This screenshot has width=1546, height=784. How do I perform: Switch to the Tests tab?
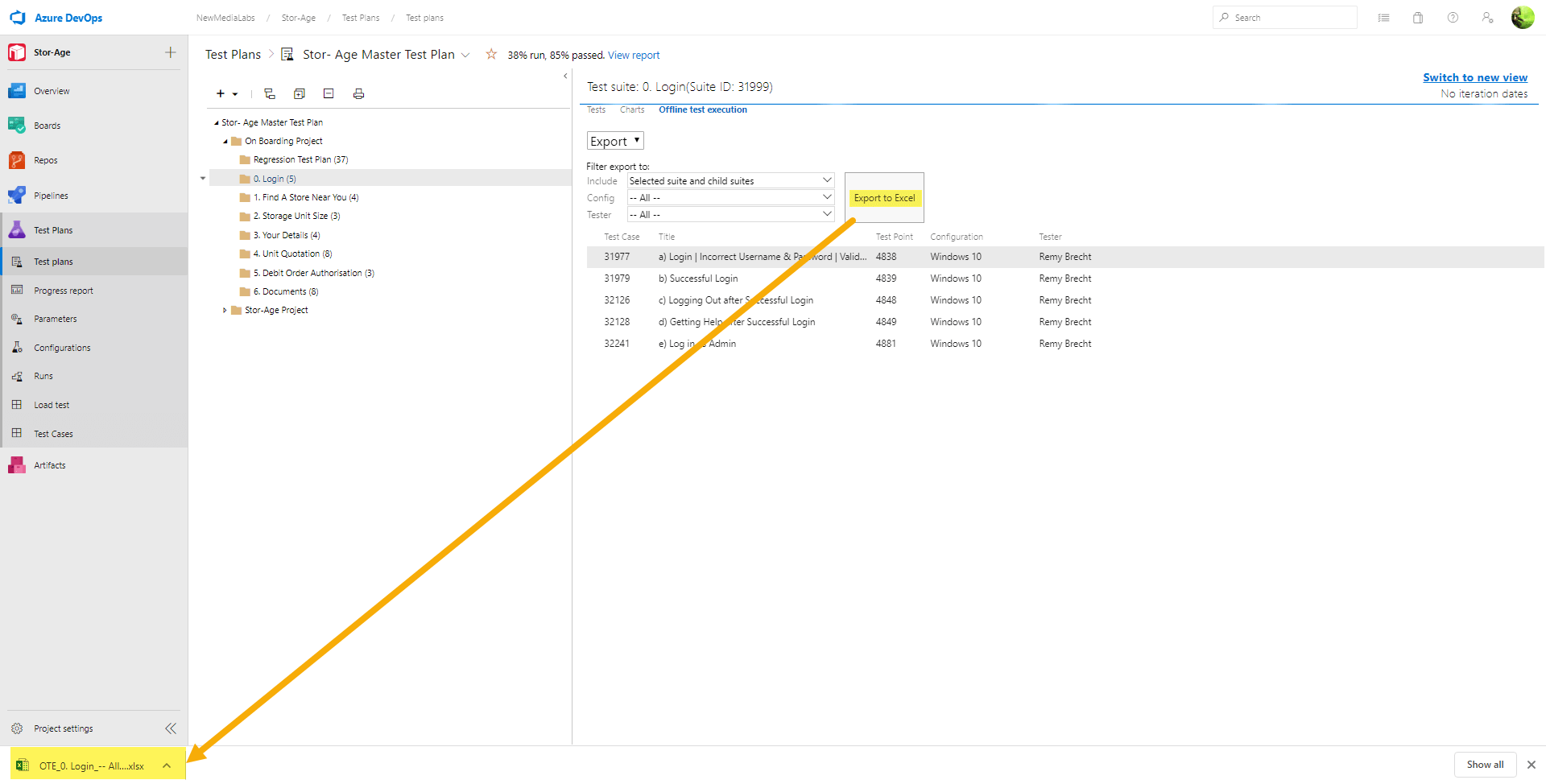(596, 109)
